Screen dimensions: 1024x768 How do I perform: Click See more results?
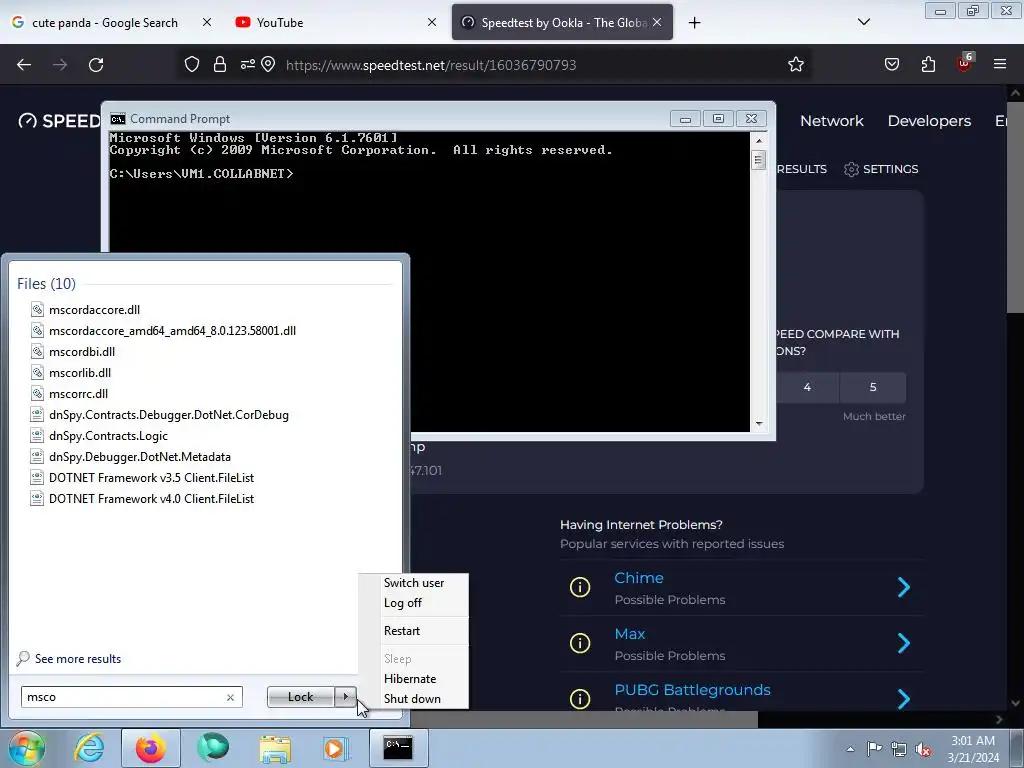point(78,658)
